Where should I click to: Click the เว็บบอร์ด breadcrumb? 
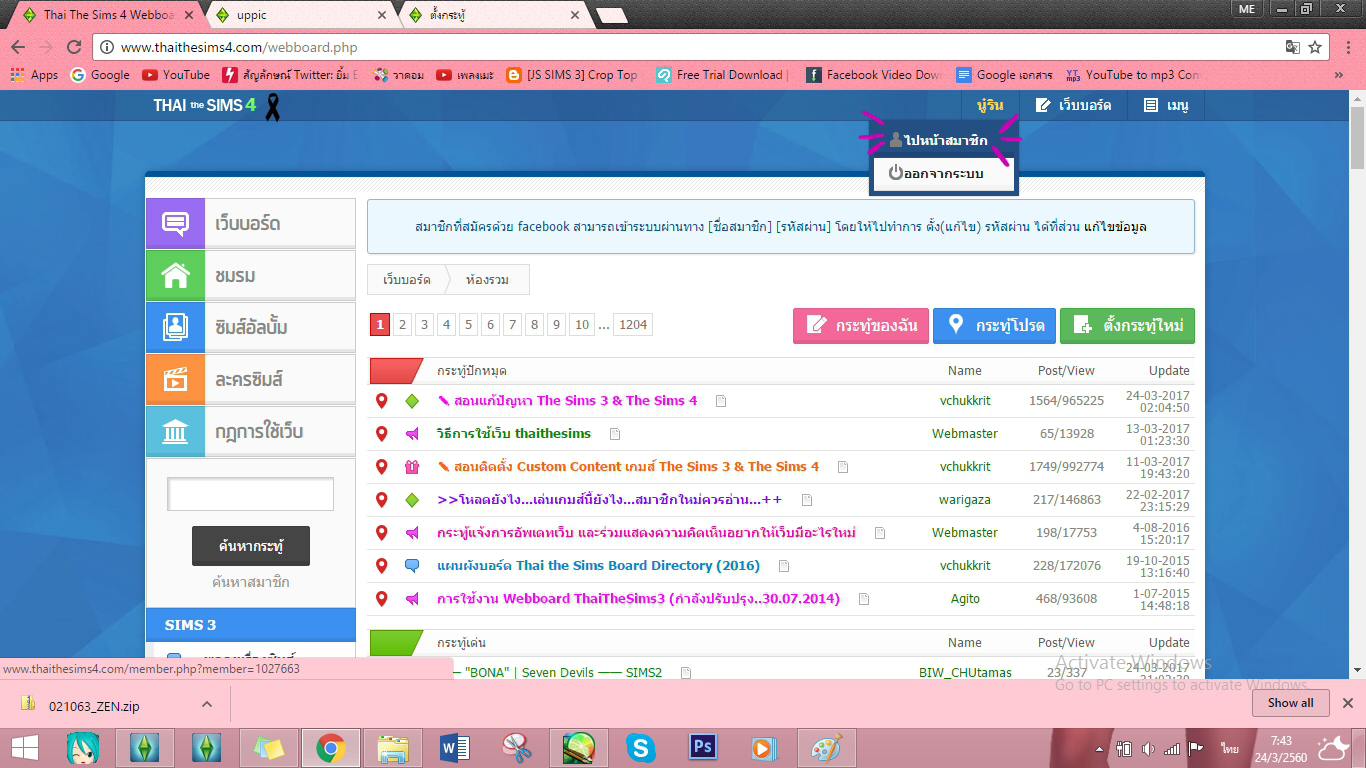click(407, 280)
